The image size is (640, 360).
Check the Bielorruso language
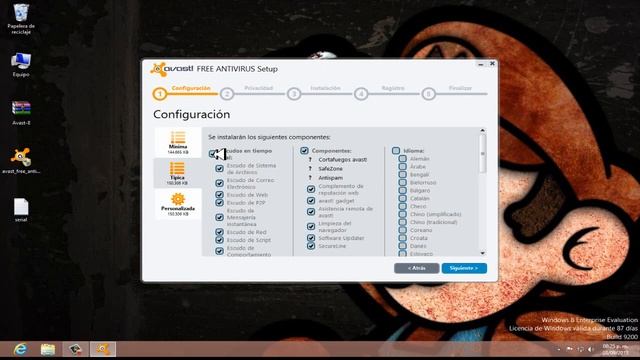point(402,182)
